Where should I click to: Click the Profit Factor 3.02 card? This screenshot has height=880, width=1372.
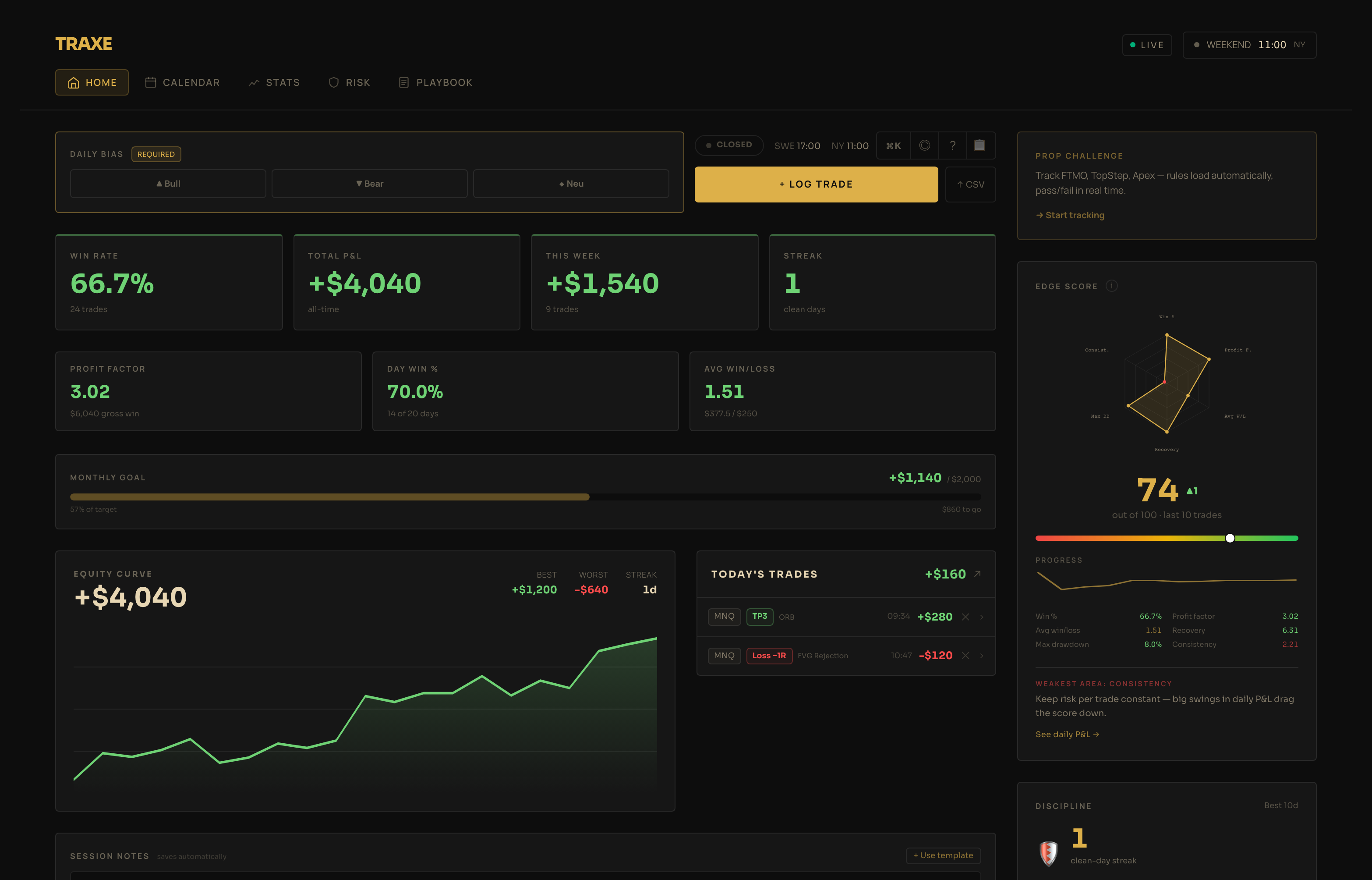[x=209, y=391]
